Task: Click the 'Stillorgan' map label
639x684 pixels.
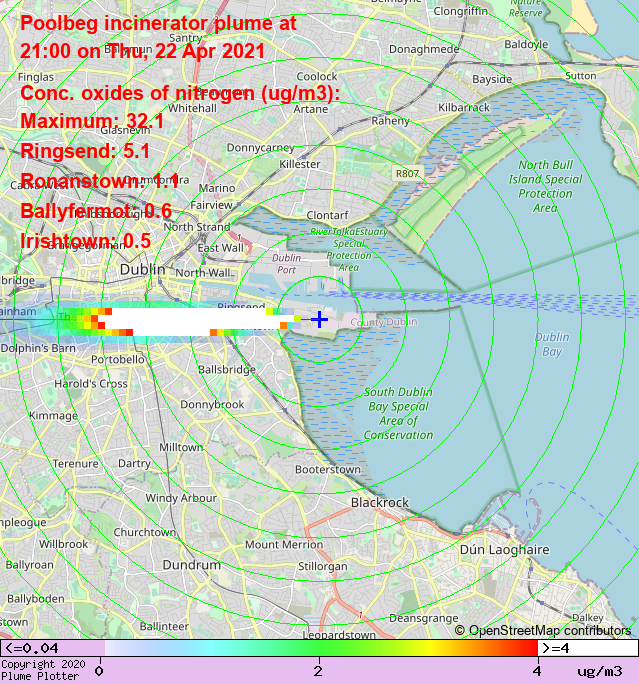Action: (323, 566)
